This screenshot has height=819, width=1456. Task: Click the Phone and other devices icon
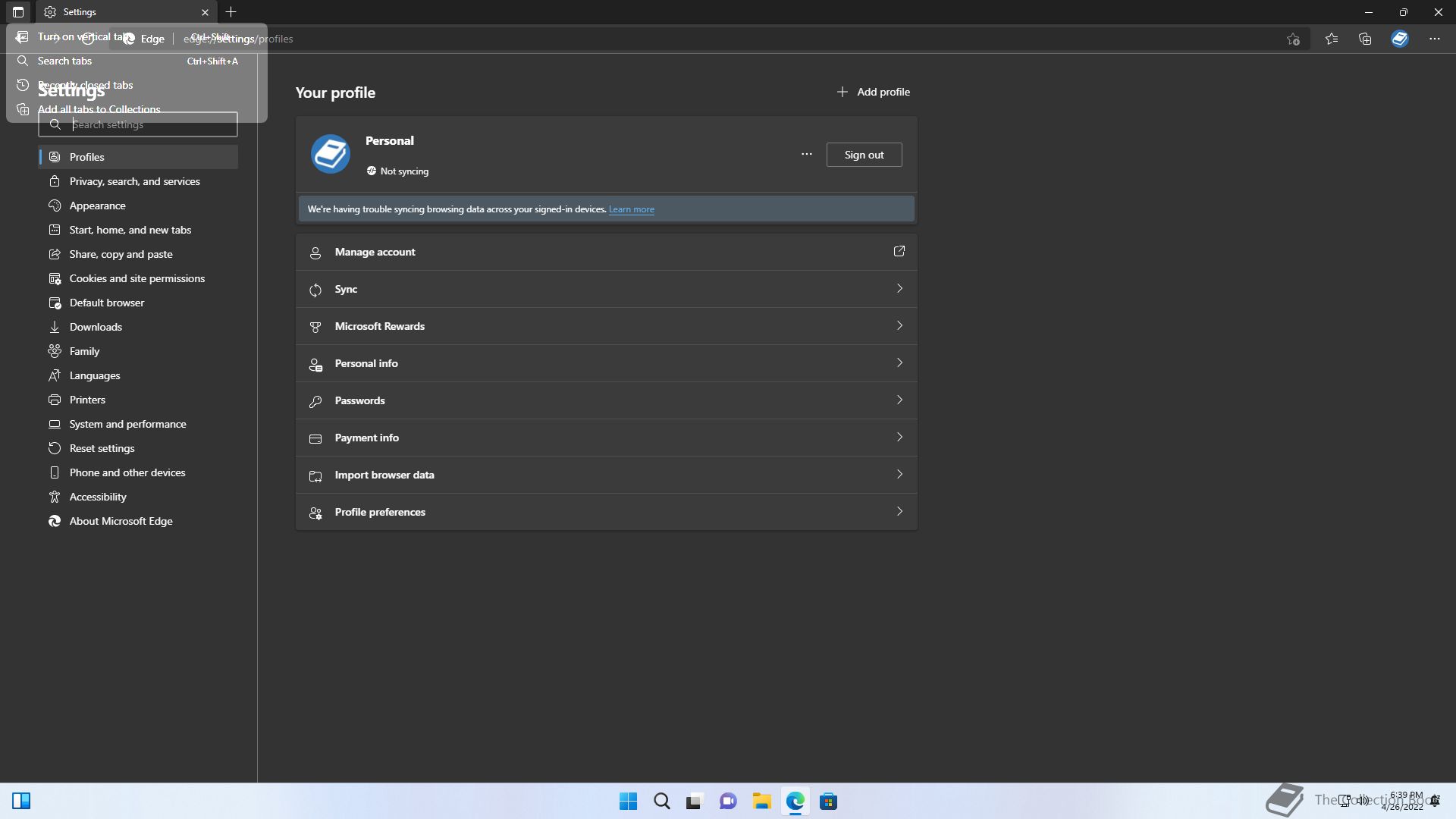55,472
